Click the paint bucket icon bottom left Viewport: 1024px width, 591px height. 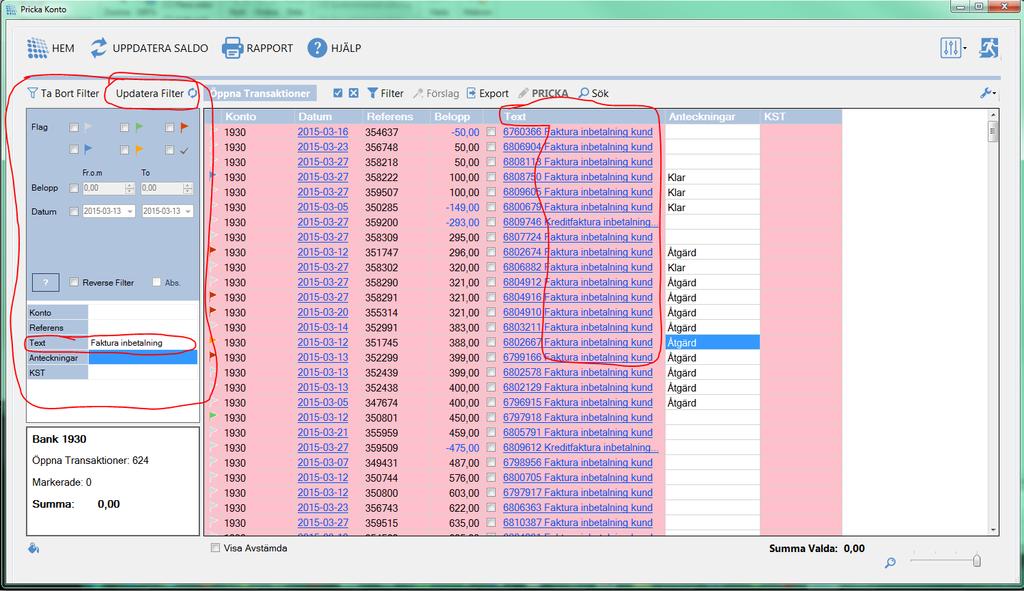tap(33, 548)
